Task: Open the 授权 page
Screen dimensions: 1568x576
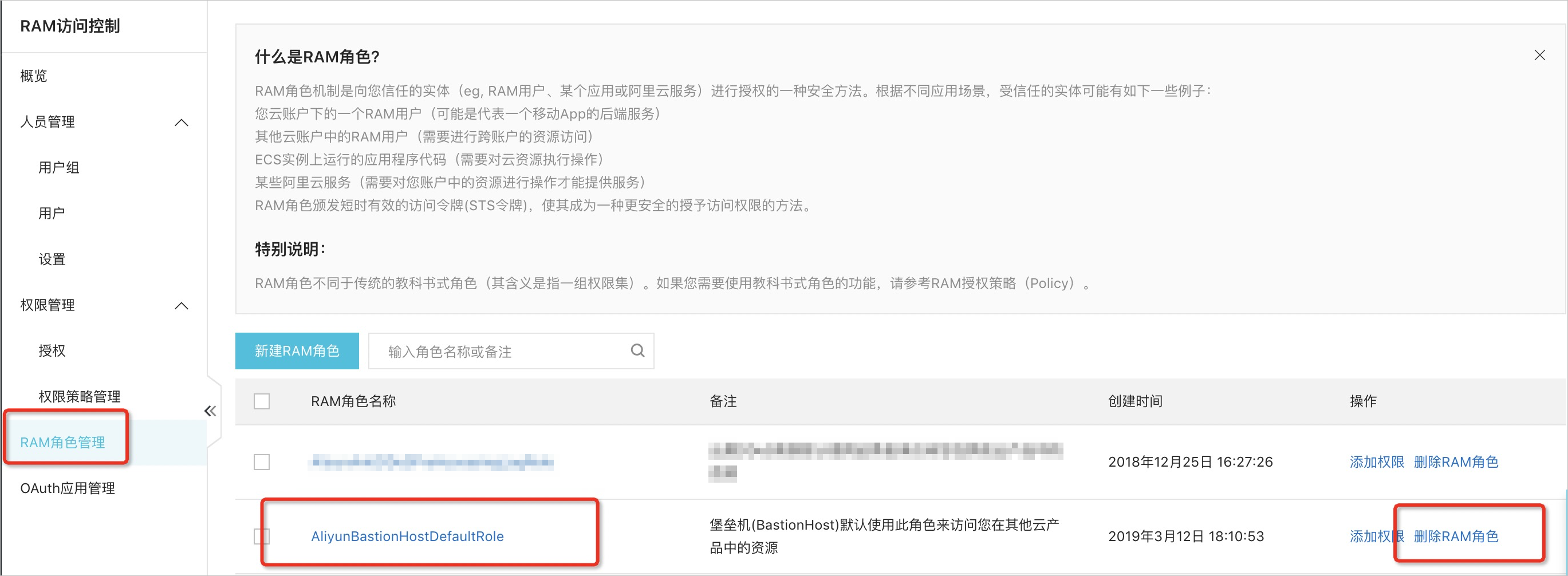Action: coord(52,351)
